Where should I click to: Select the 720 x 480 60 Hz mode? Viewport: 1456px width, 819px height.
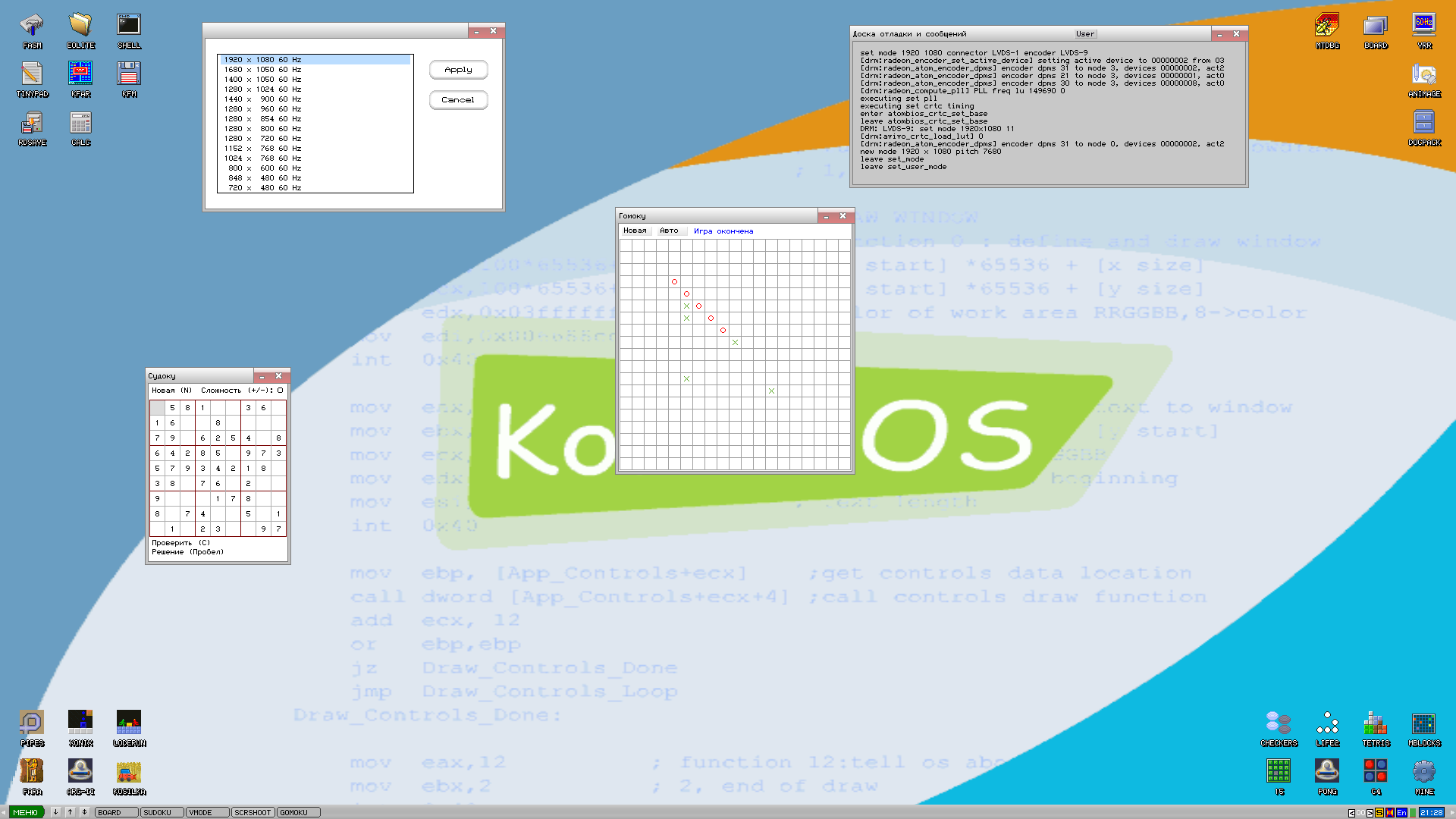click(315, 187)
